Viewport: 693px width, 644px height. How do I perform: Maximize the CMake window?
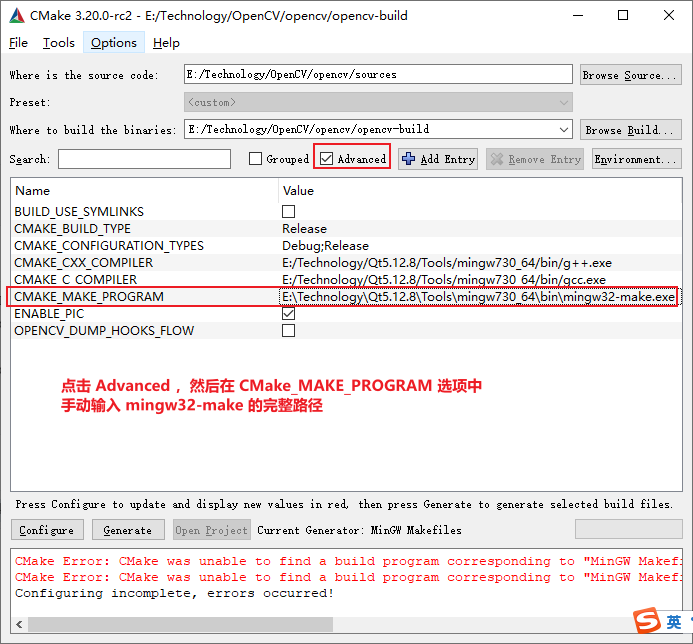[x=623, y=15]
